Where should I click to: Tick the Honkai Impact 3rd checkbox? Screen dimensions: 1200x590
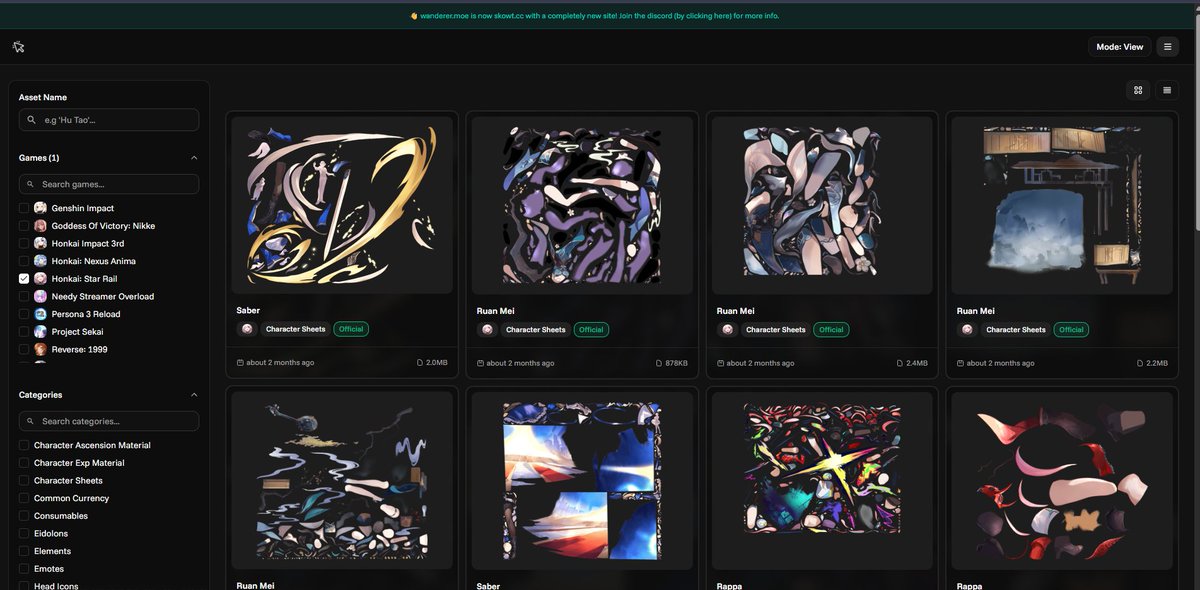click(24, 243)
